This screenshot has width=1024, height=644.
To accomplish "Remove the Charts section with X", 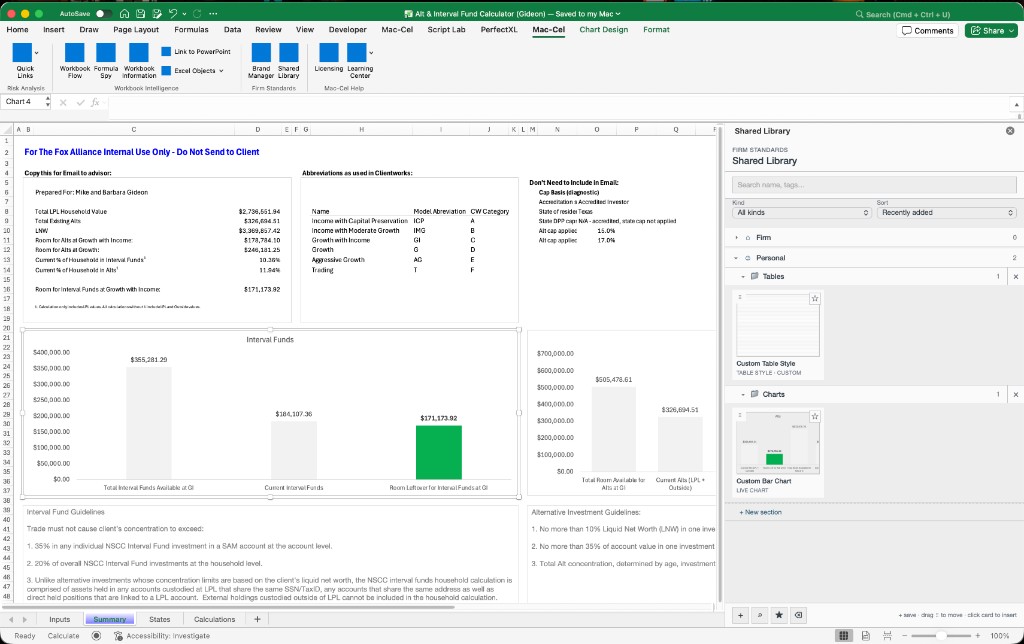I will point(1016,394).
